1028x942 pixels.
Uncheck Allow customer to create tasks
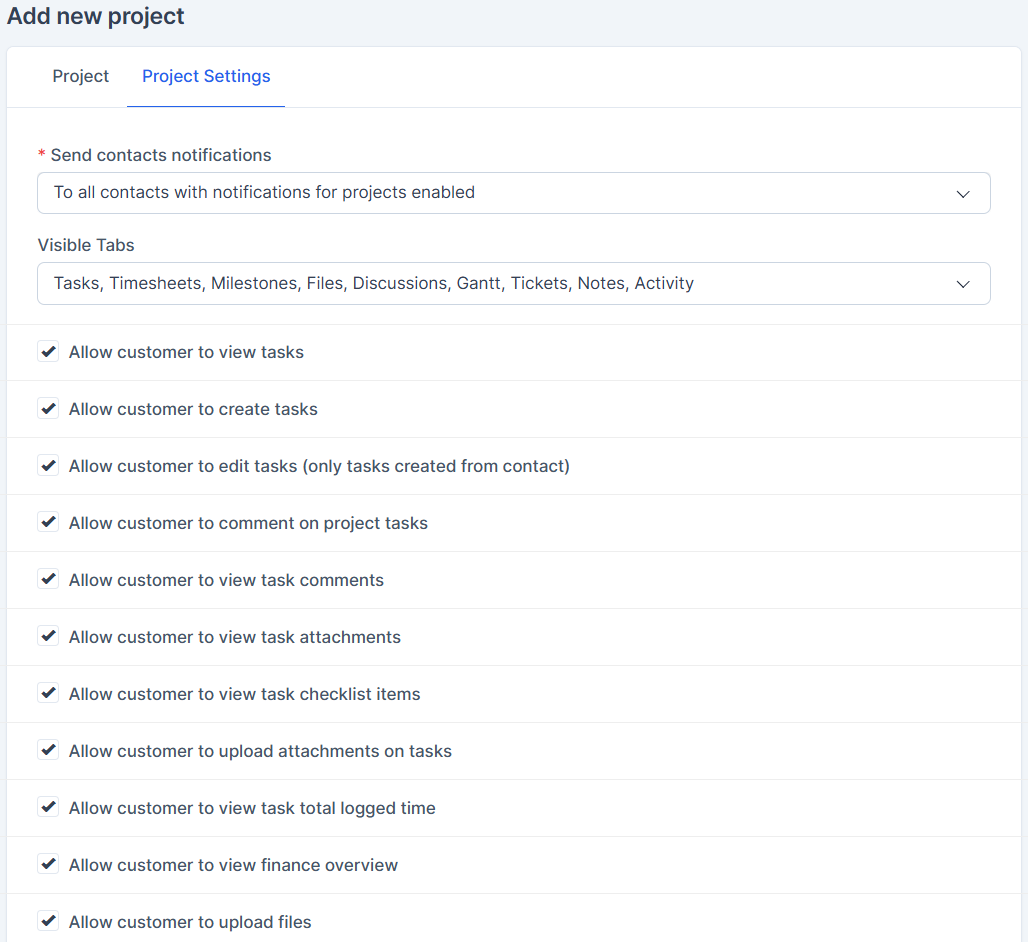(48, 409)
